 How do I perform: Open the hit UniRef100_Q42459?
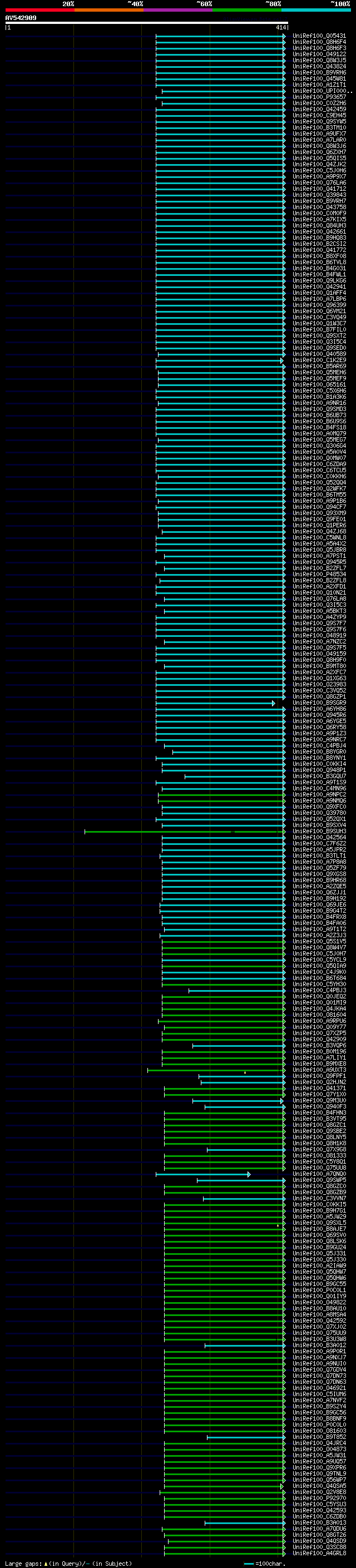(319, 109)
